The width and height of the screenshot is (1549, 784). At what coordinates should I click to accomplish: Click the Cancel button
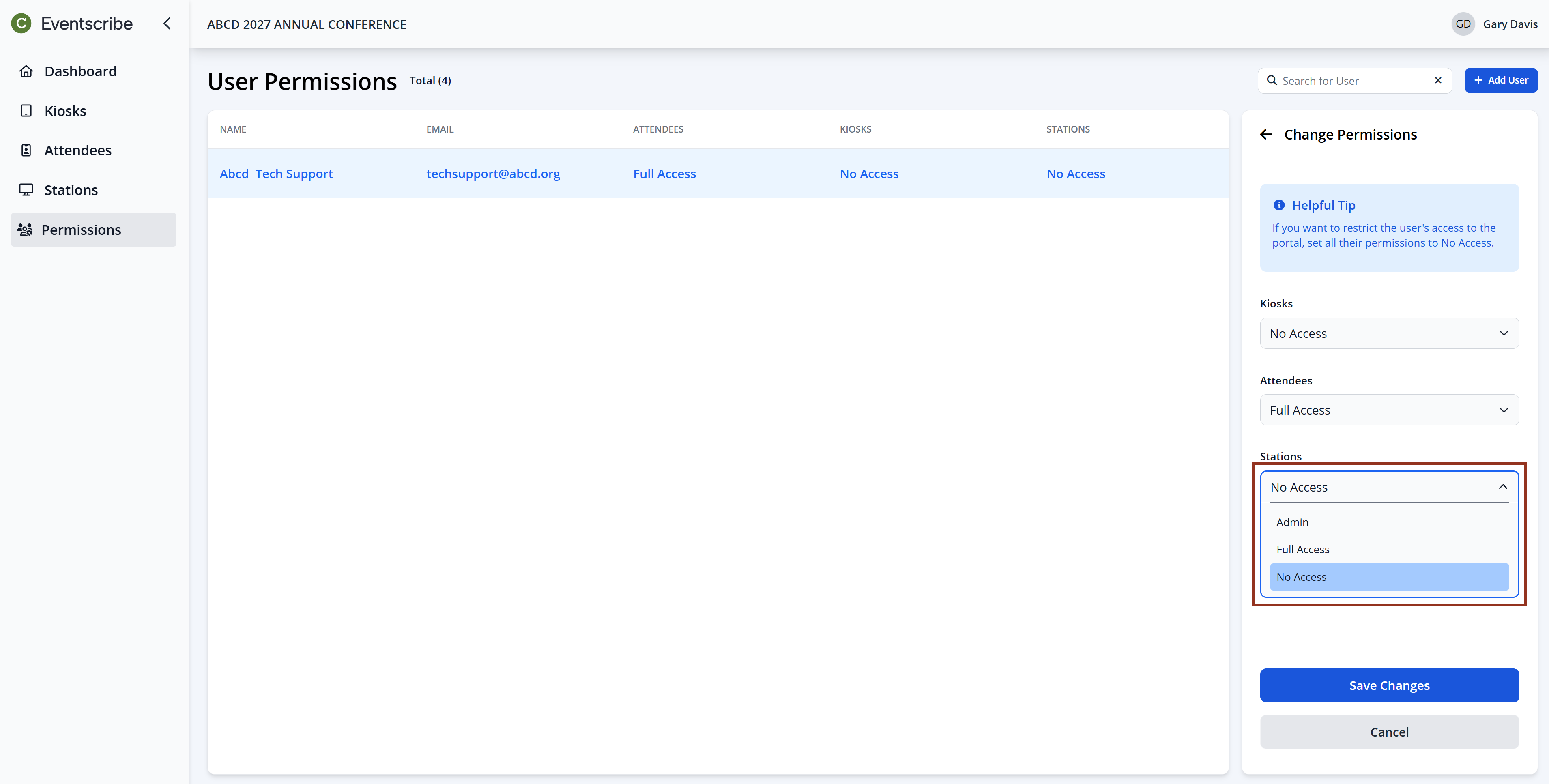tap(1389, 732)
